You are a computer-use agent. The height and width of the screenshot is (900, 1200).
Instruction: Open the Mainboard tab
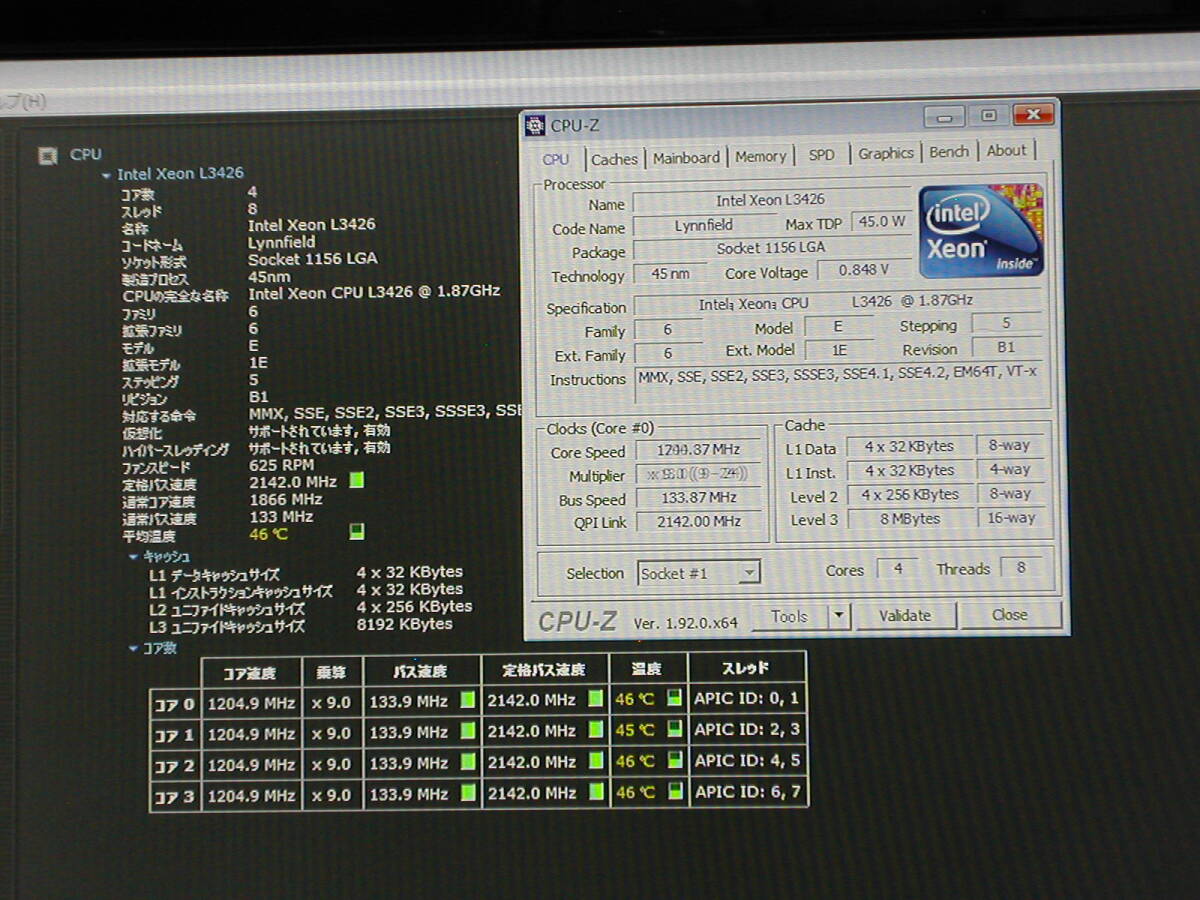686,158
